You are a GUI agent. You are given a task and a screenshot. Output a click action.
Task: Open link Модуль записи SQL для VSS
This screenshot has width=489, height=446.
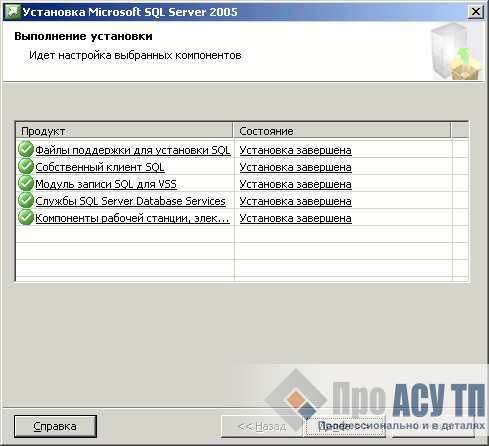pyautogui.click(x=106, y=184)
